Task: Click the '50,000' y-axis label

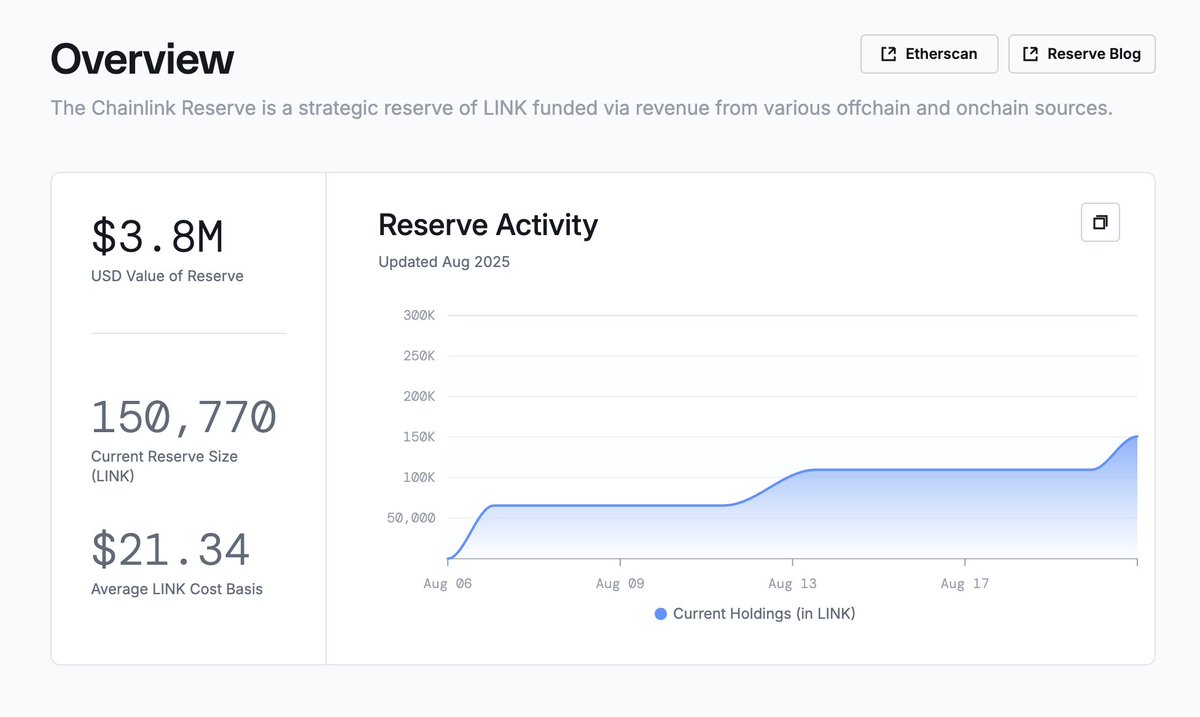Action: 411,518
